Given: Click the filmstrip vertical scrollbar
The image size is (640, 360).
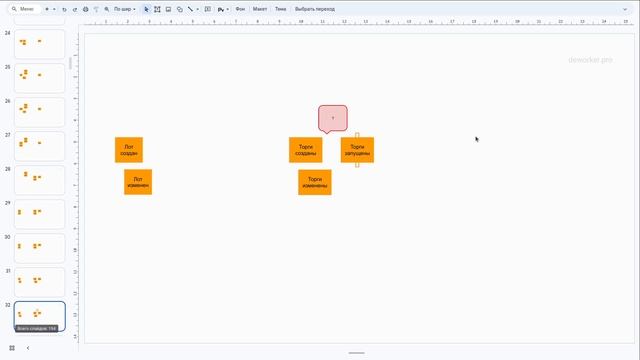Looking at the screenshot, I should (x=70, y=63).
